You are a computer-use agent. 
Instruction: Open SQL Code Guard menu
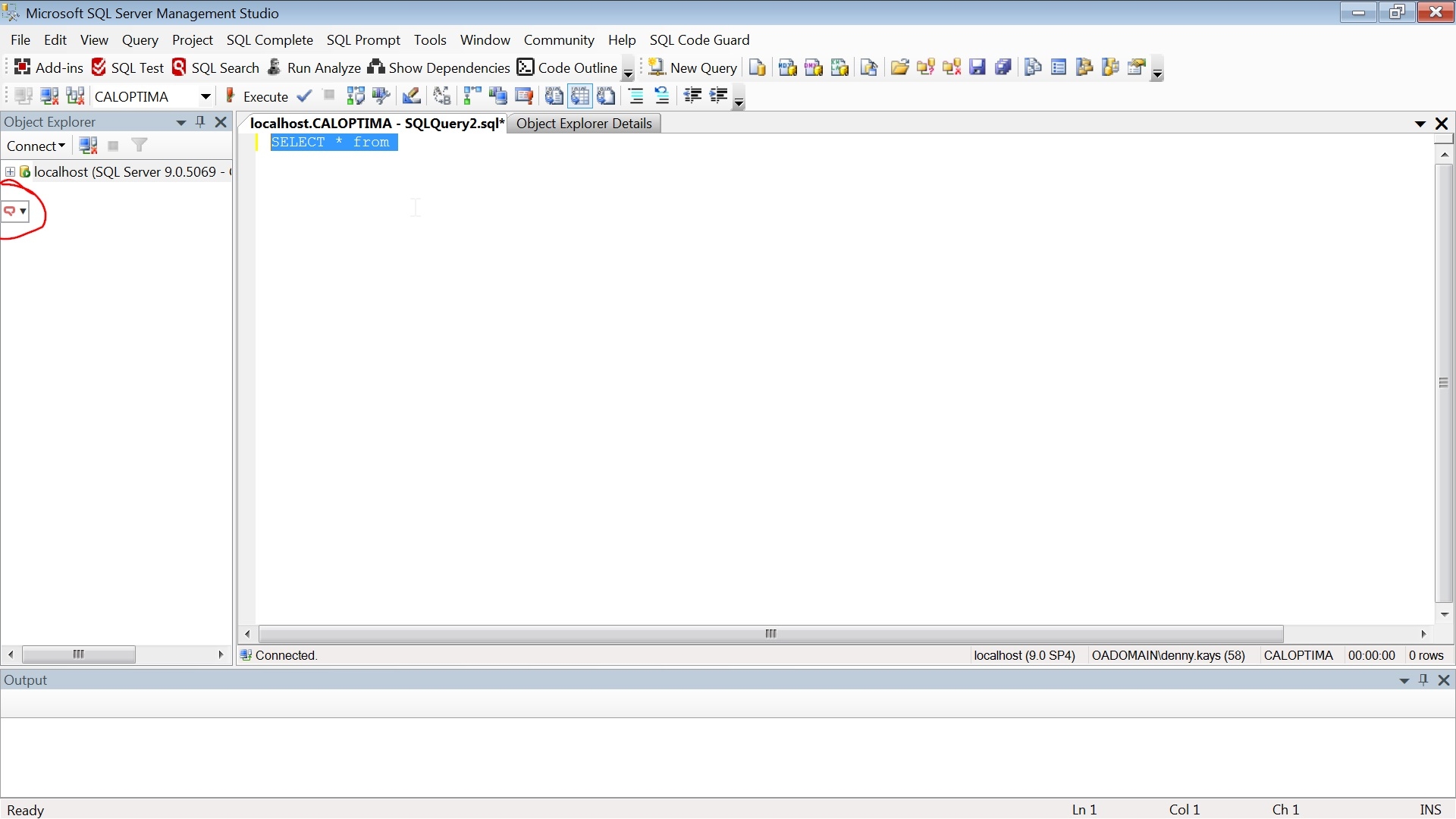coord(700,40)
